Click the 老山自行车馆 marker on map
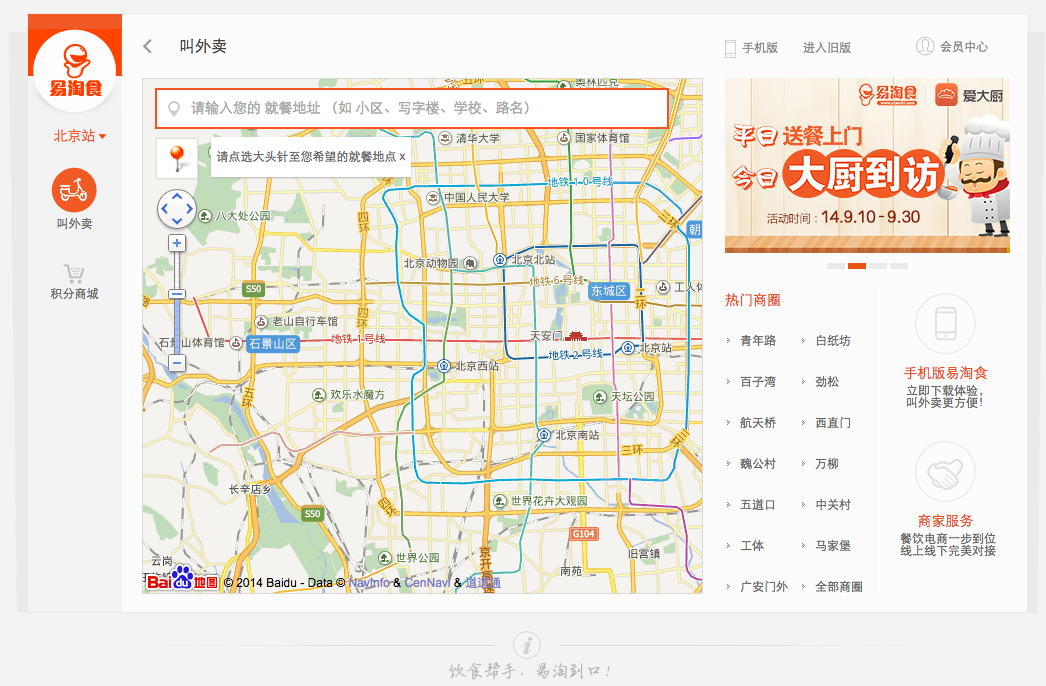This screenshot has height=686, width=1046. 262,322
